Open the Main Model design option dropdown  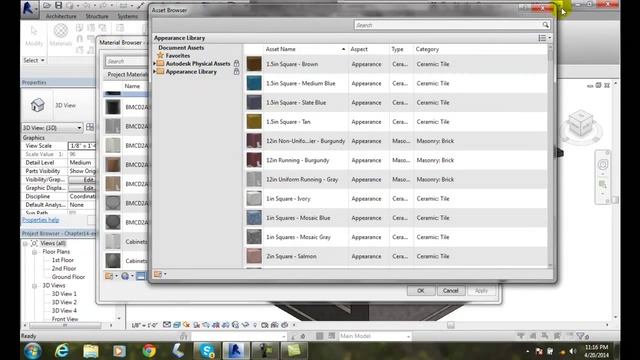coord(375,336)
